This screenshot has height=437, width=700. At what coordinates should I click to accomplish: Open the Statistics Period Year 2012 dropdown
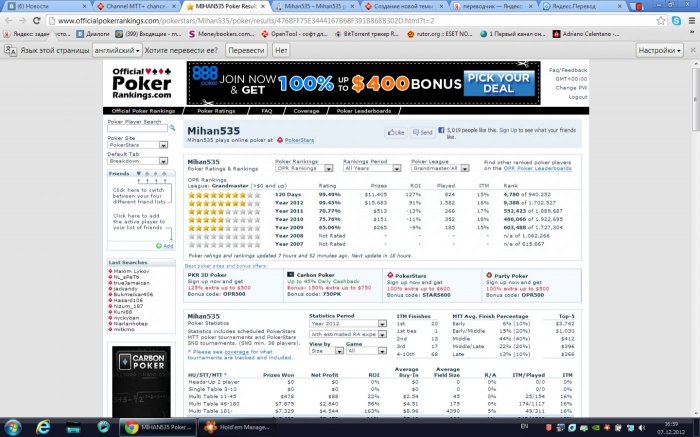click(348, 324)
